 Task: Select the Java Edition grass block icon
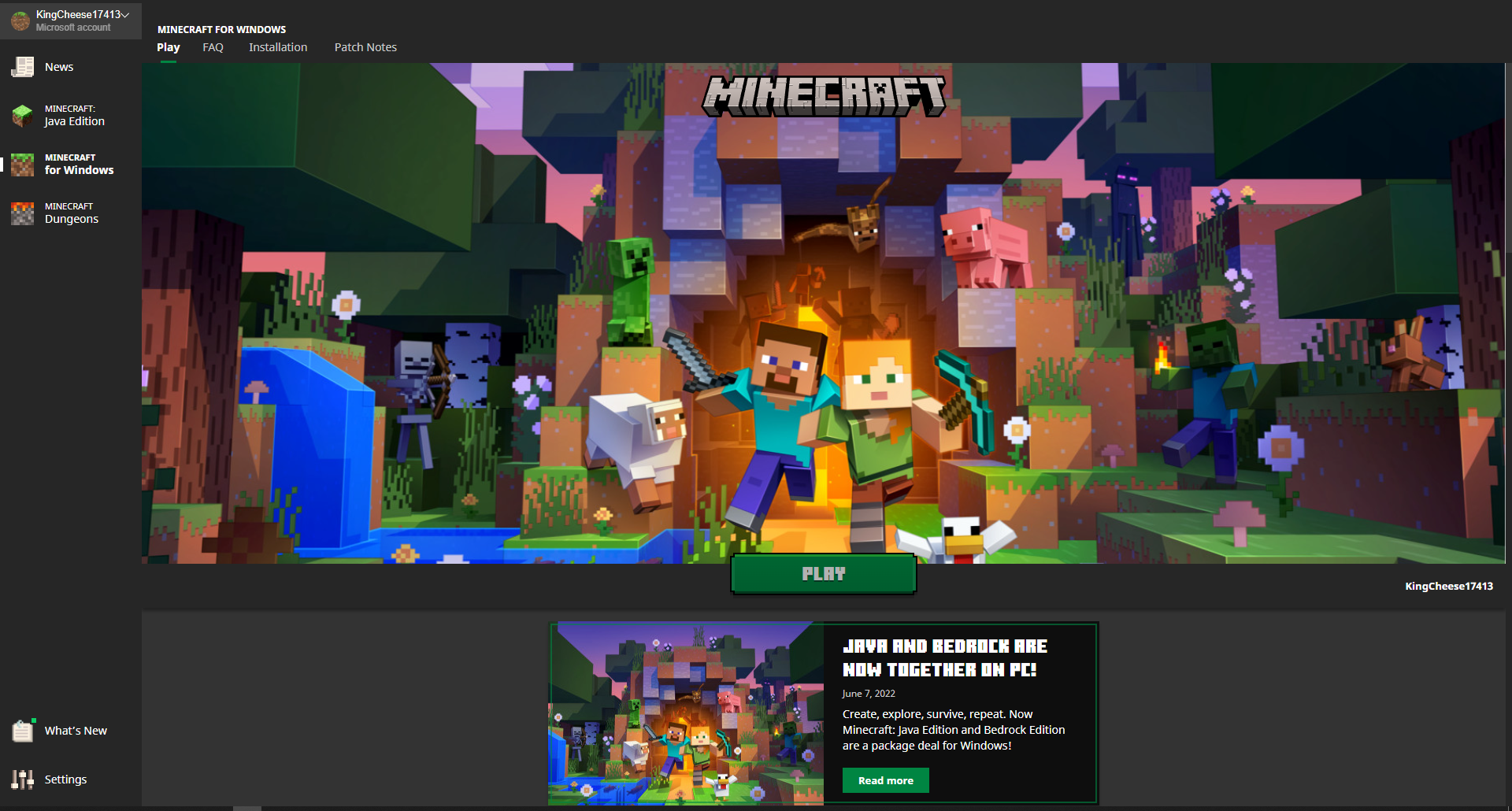(x=22, y=116)
